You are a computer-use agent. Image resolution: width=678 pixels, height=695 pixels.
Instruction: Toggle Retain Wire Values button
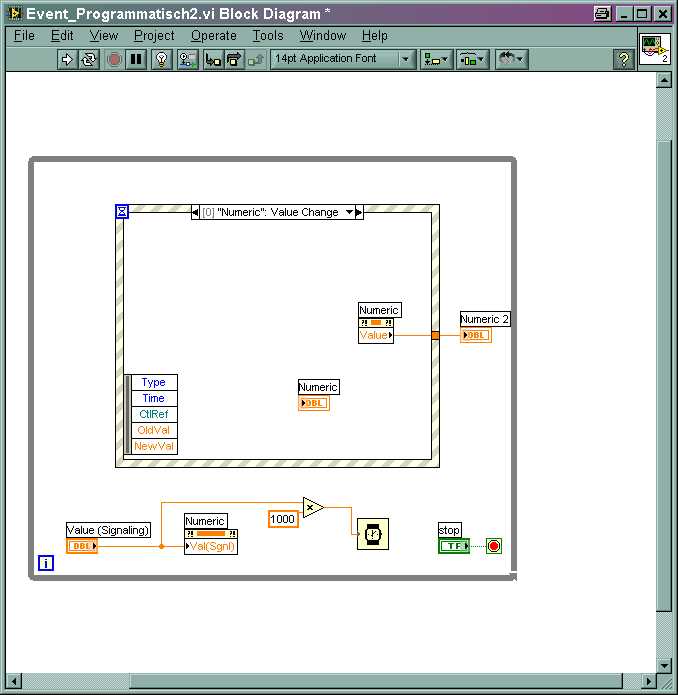pos(187,59)
